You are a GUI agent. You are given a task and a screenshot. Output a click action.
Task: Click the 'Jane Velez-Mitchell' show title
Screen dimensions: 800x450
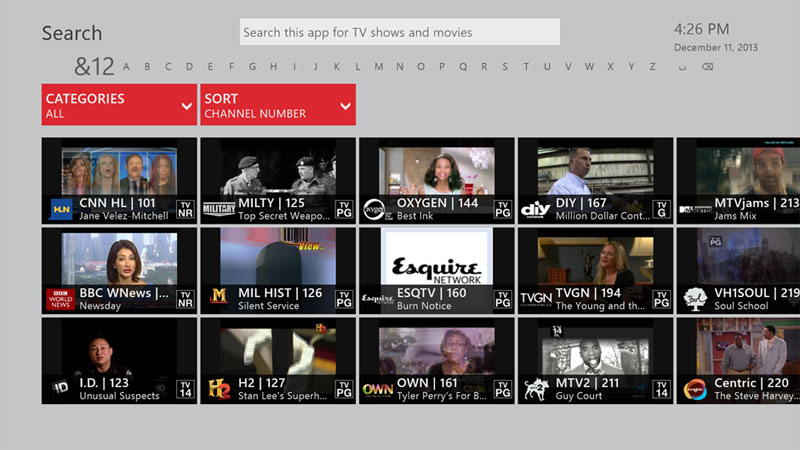point(123,216)
